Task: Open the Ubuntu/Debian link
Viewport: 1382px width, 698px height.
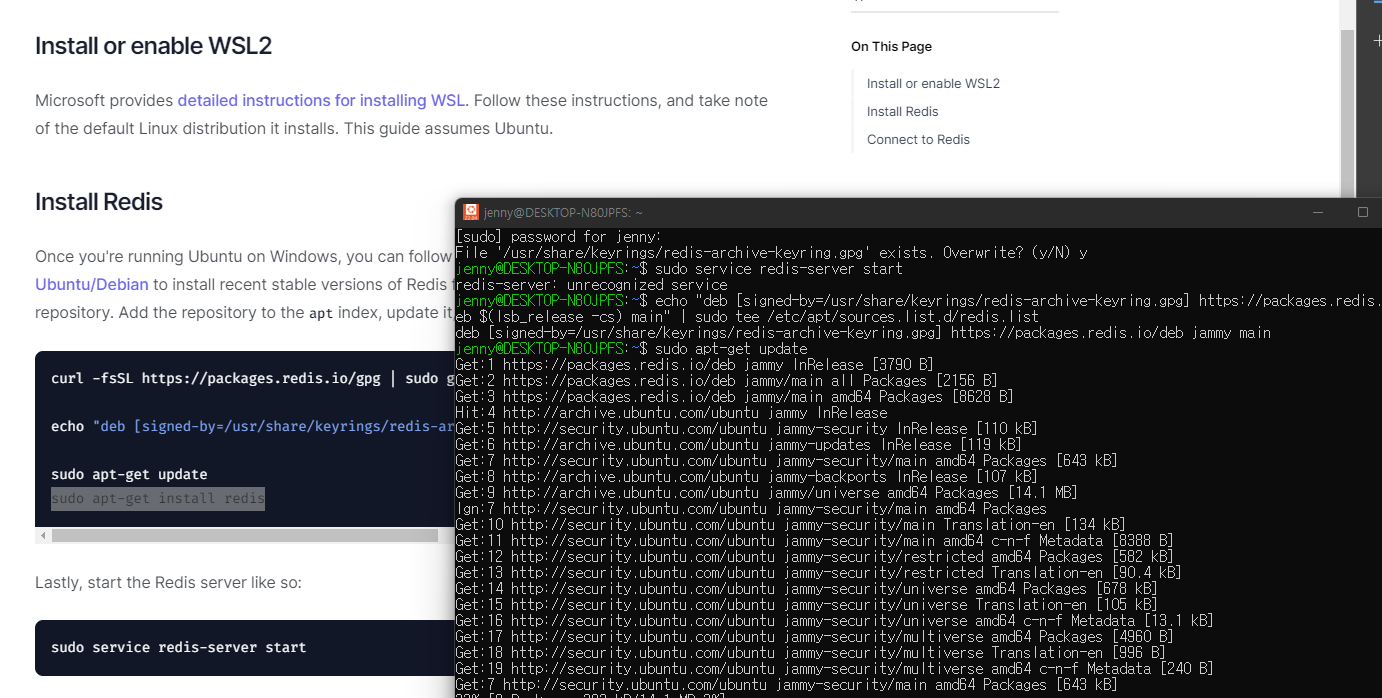Action: (92, 284)
